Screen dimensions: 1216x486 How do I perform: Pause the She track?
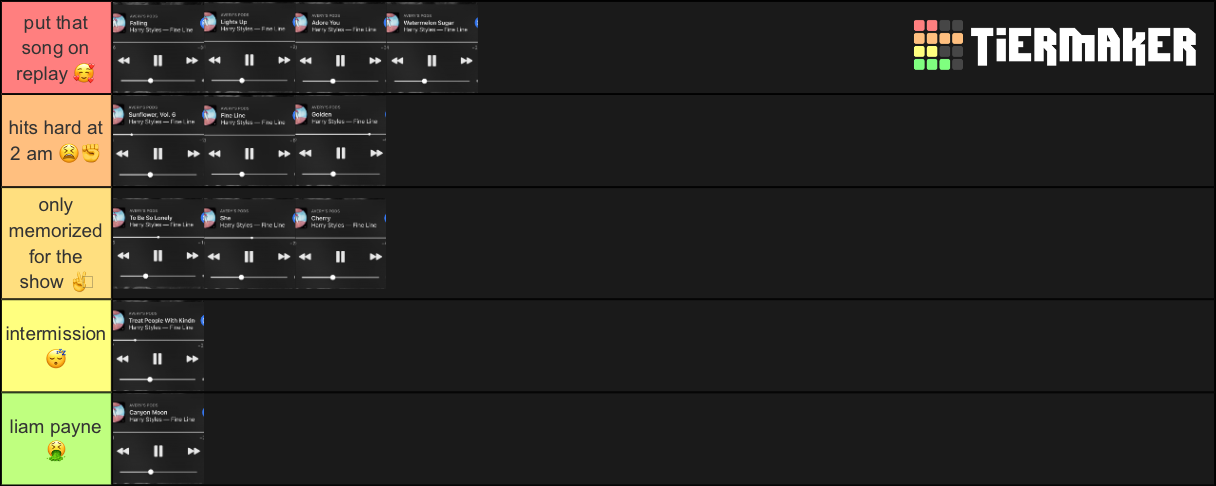pyautogui.click(x=249, y=256)
